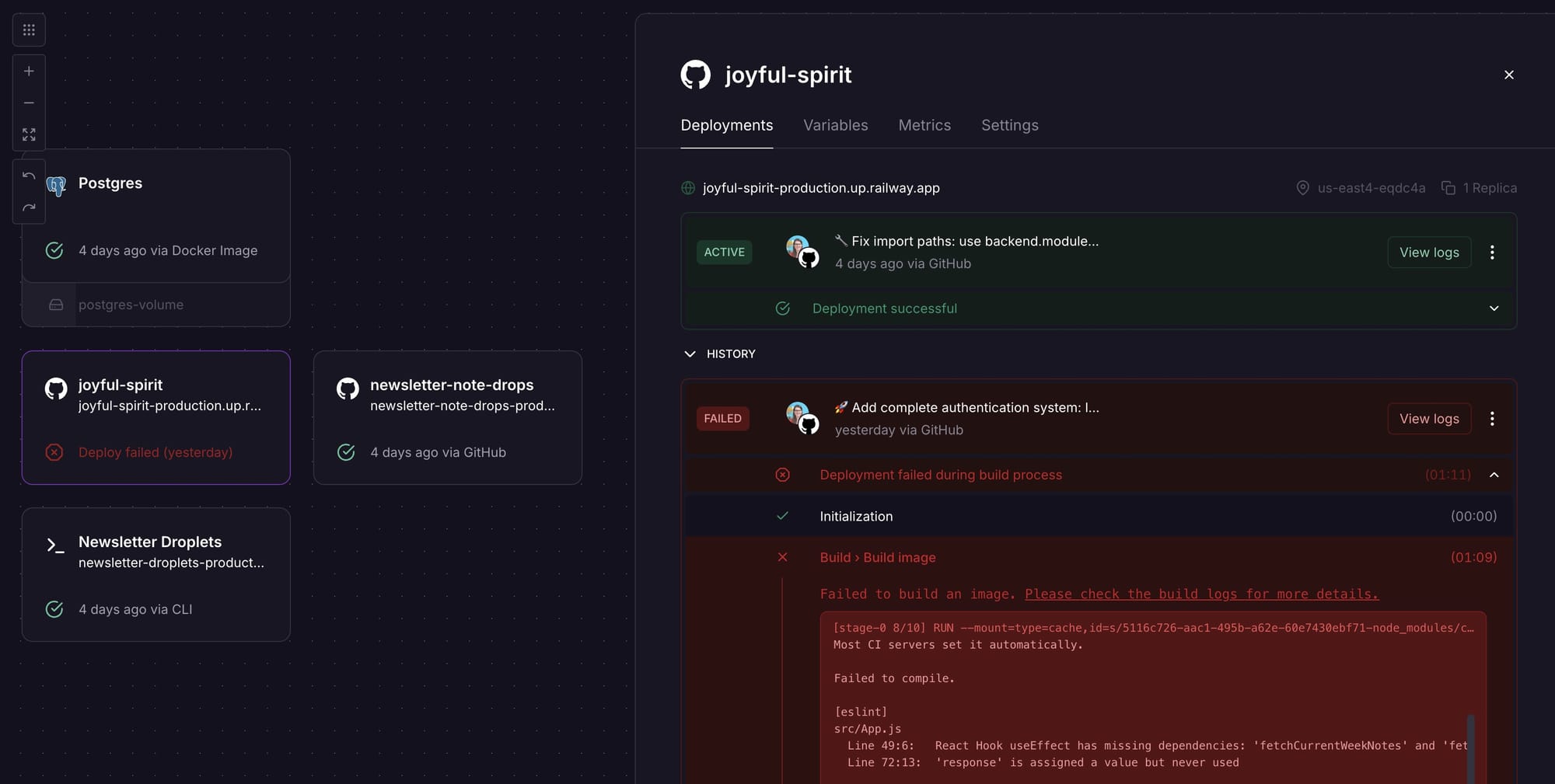Image resolution: width=1555 pixels, height=784 pixels.
Task: Click GitHub icon on newsletter-note-drops card
Action: pyautogui.click(x=348, y=388)
